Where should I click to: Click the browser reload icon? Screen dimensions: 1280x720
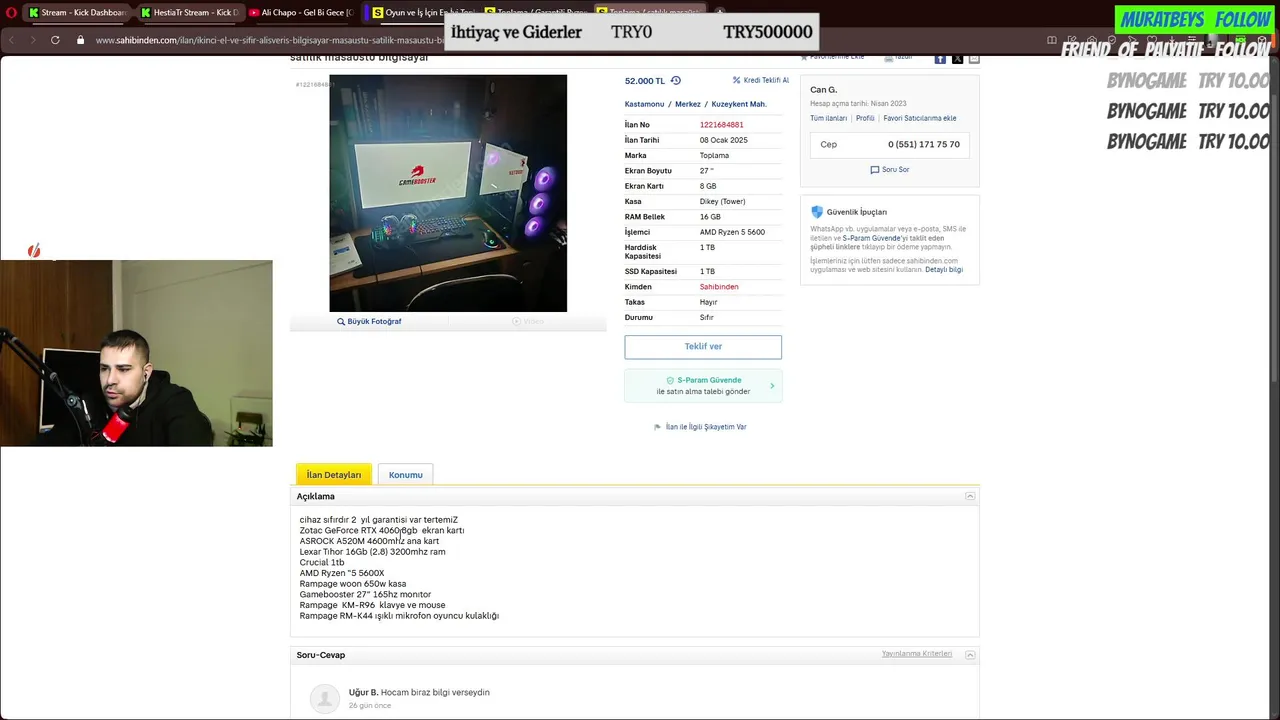55,40
